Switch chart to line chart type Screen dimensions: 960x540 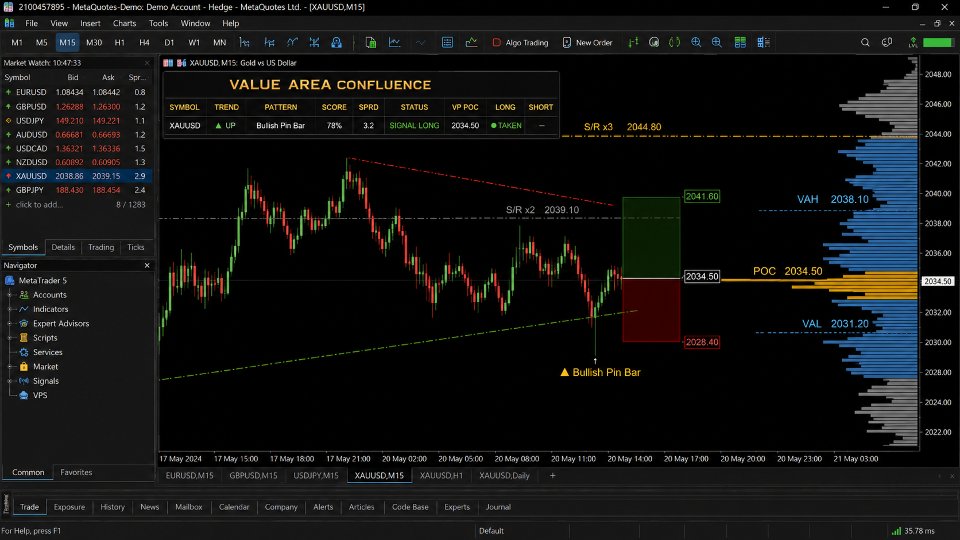click(x=292, y=42)
